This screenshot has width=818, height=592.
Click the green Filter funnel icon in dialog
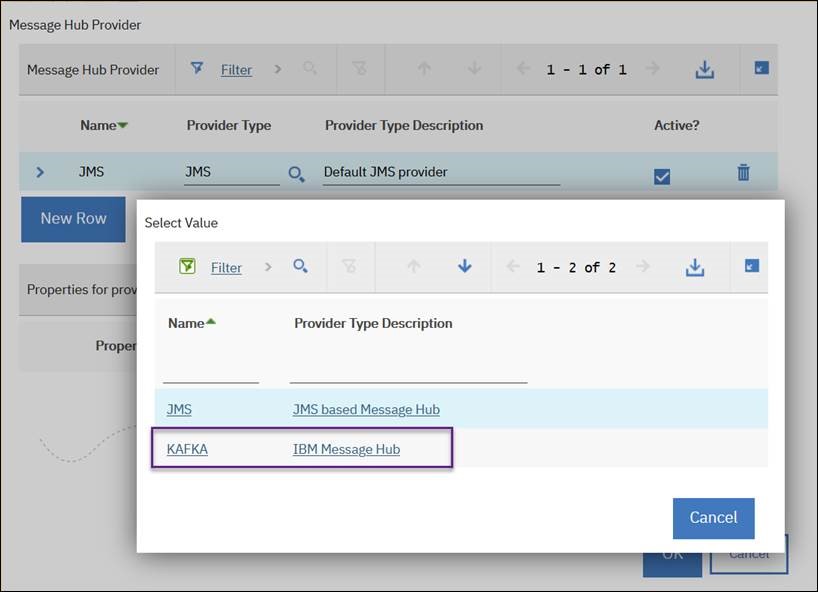point(187,266)
